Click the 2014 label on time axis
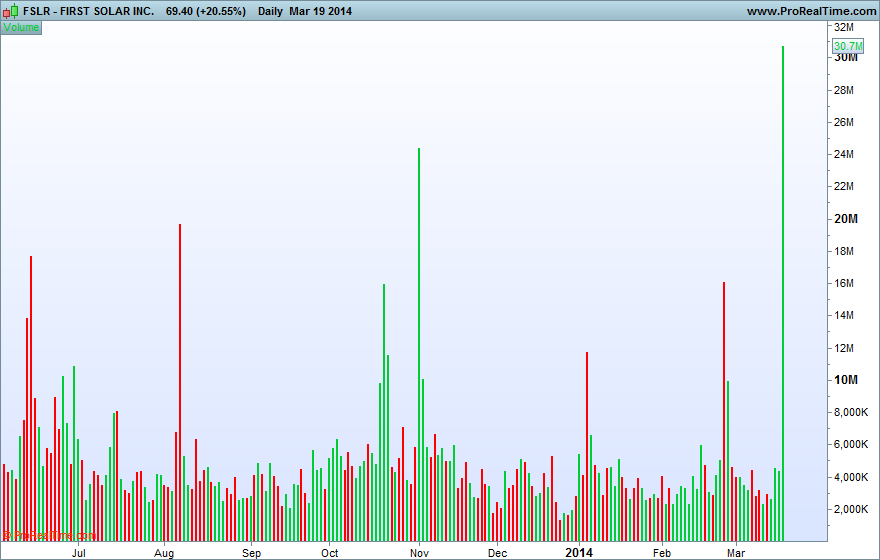The image size is (880, 560). coord(579,553)
